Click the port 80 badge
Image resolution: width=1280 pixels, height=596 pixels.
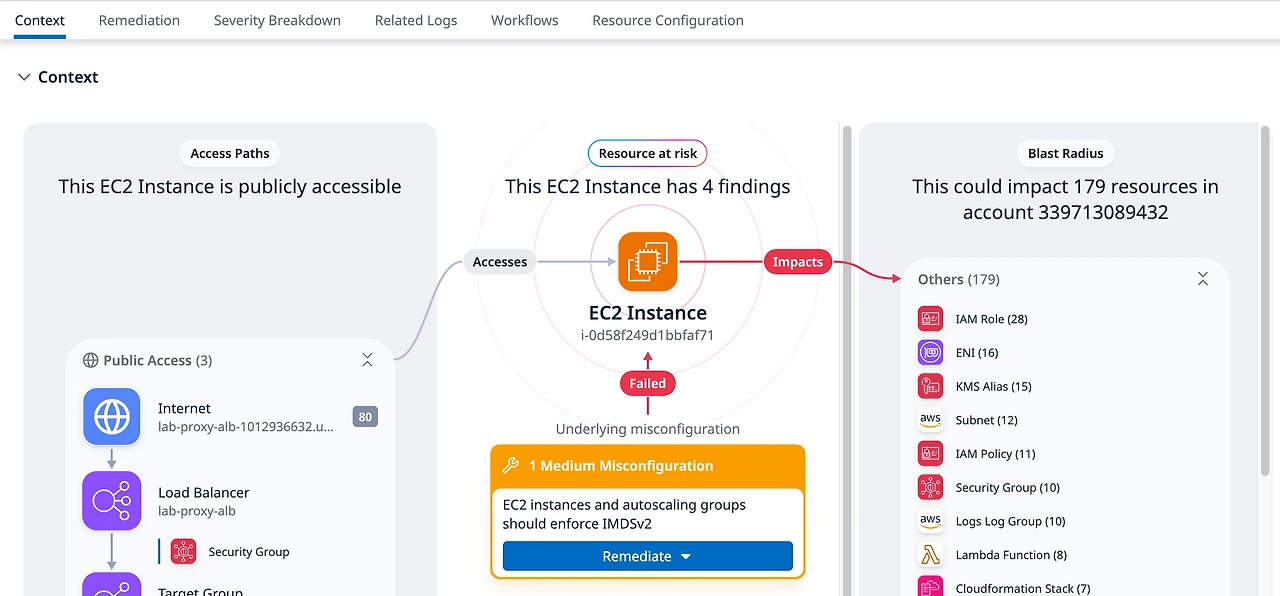pos(365,417)
